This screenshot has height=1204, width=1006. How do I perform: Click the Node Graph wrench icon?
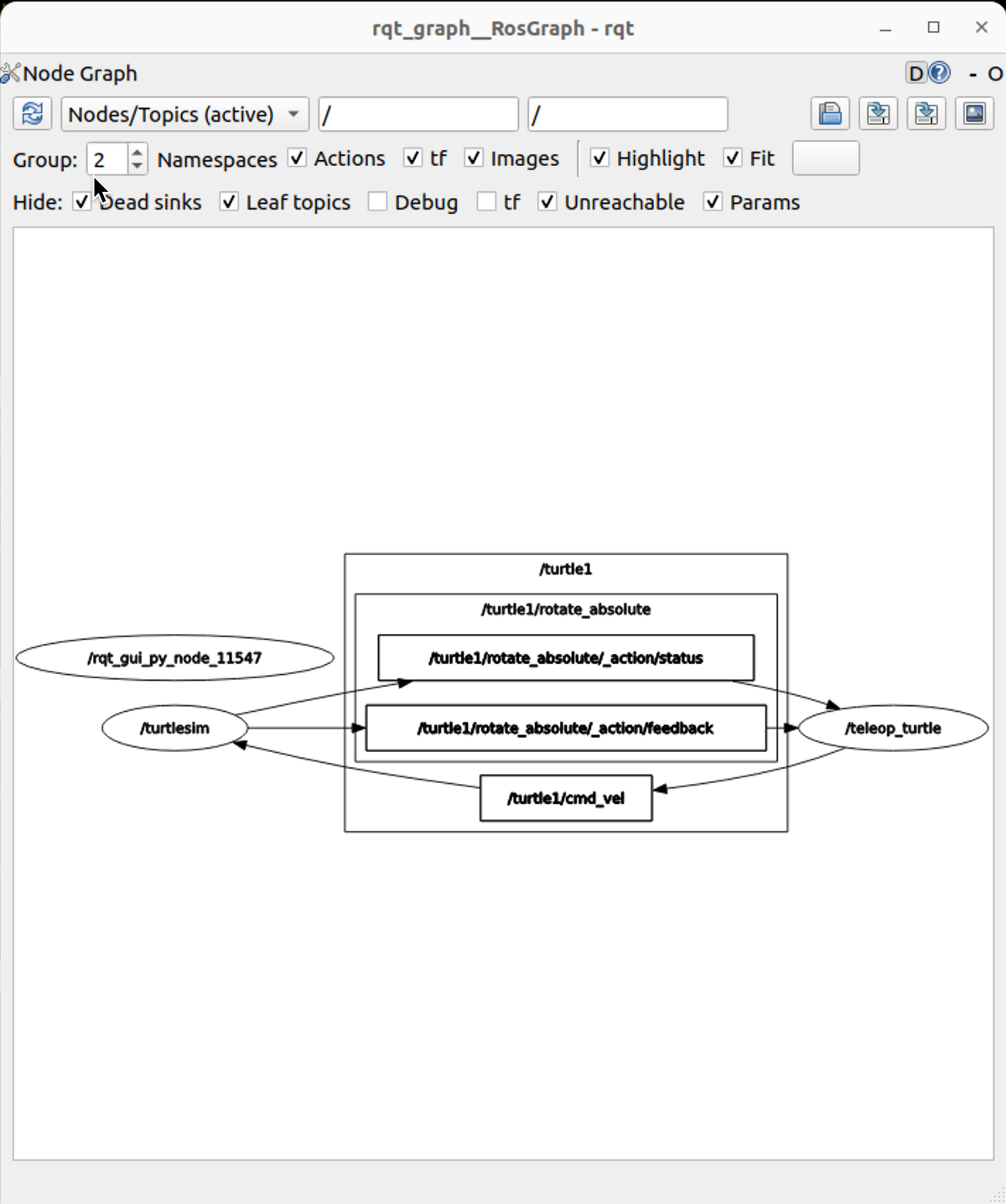[11, 74]
